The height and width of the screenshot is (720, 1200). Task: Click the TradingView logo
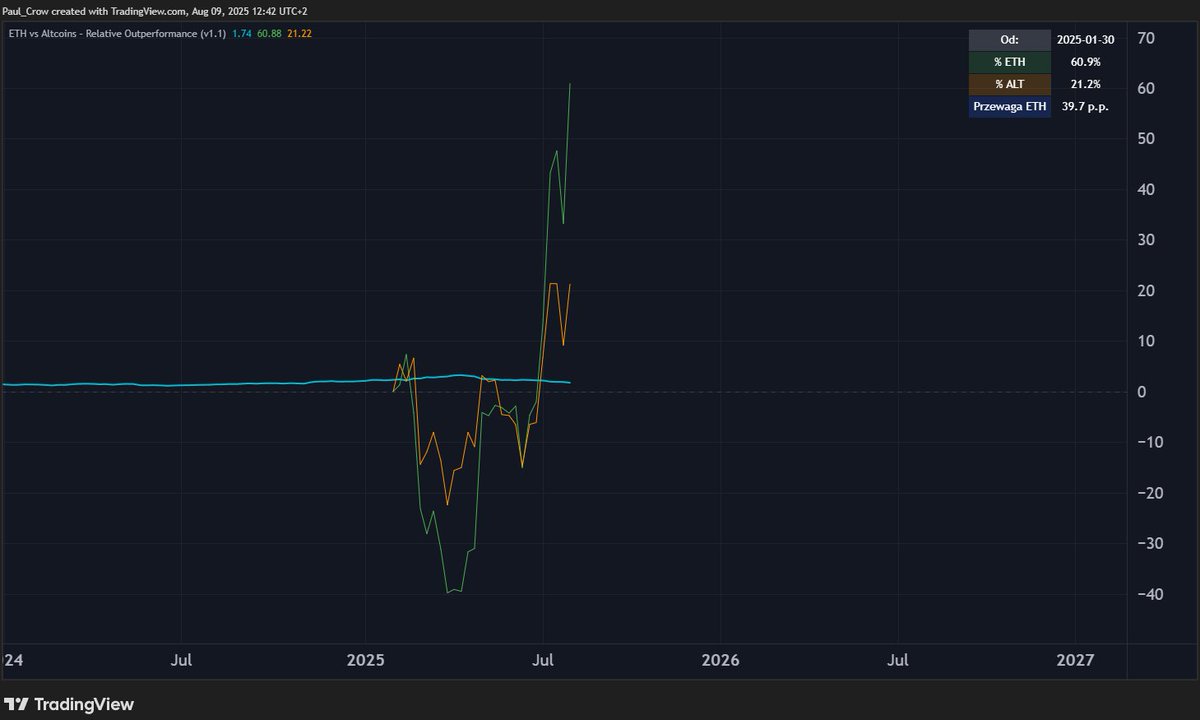tap(69, 704)
